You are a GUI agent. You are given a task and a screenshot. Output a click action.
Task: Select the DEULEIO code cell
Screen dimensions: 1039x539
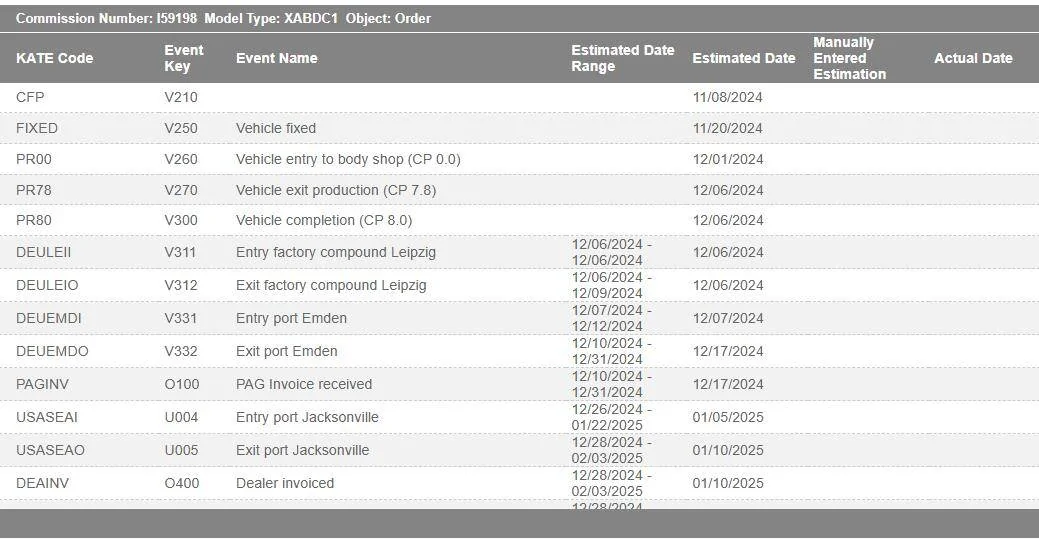coord(47,285)
